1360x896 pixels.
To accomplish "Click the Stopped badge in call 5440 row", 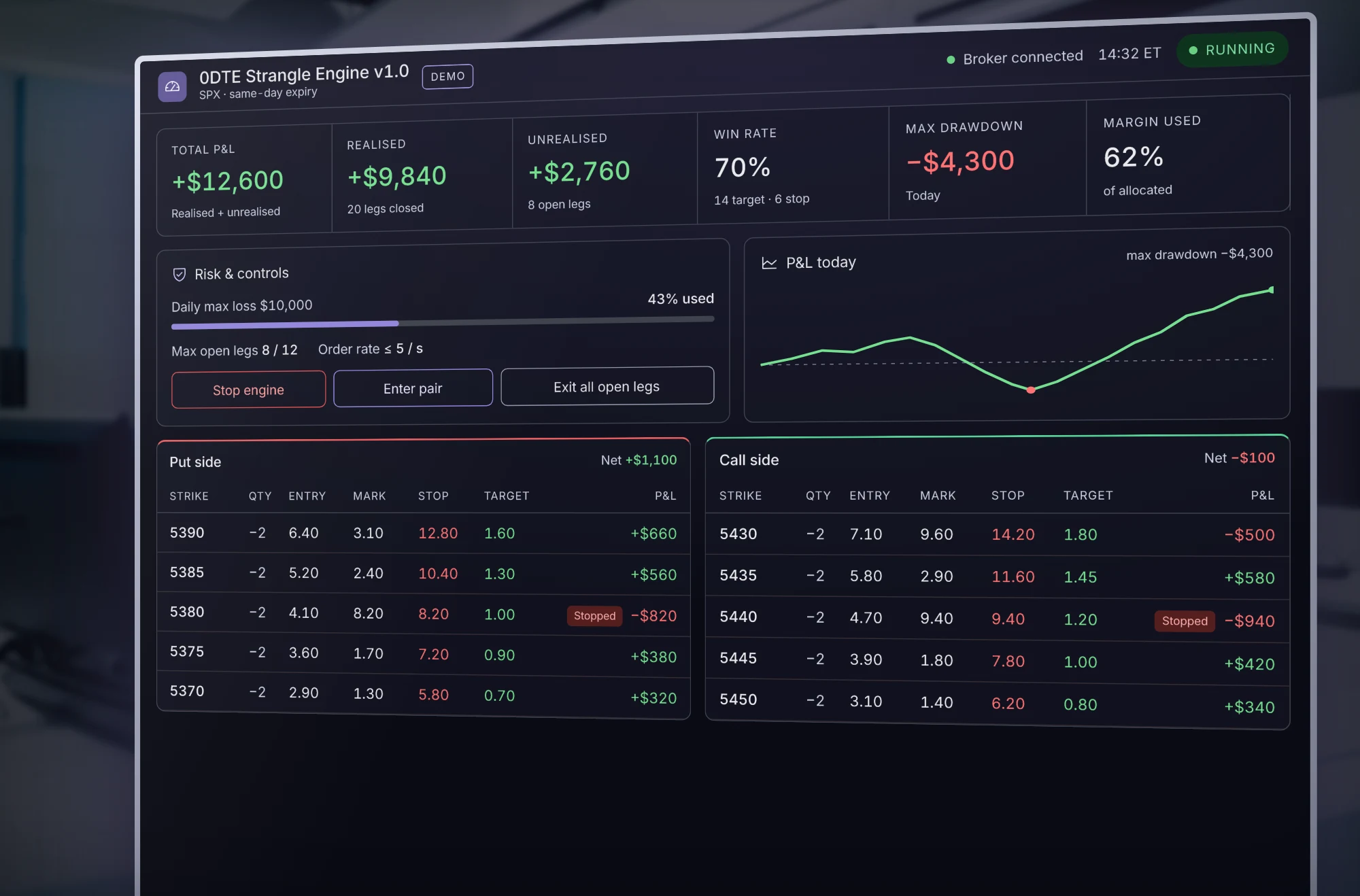I will click(1185, 621).
